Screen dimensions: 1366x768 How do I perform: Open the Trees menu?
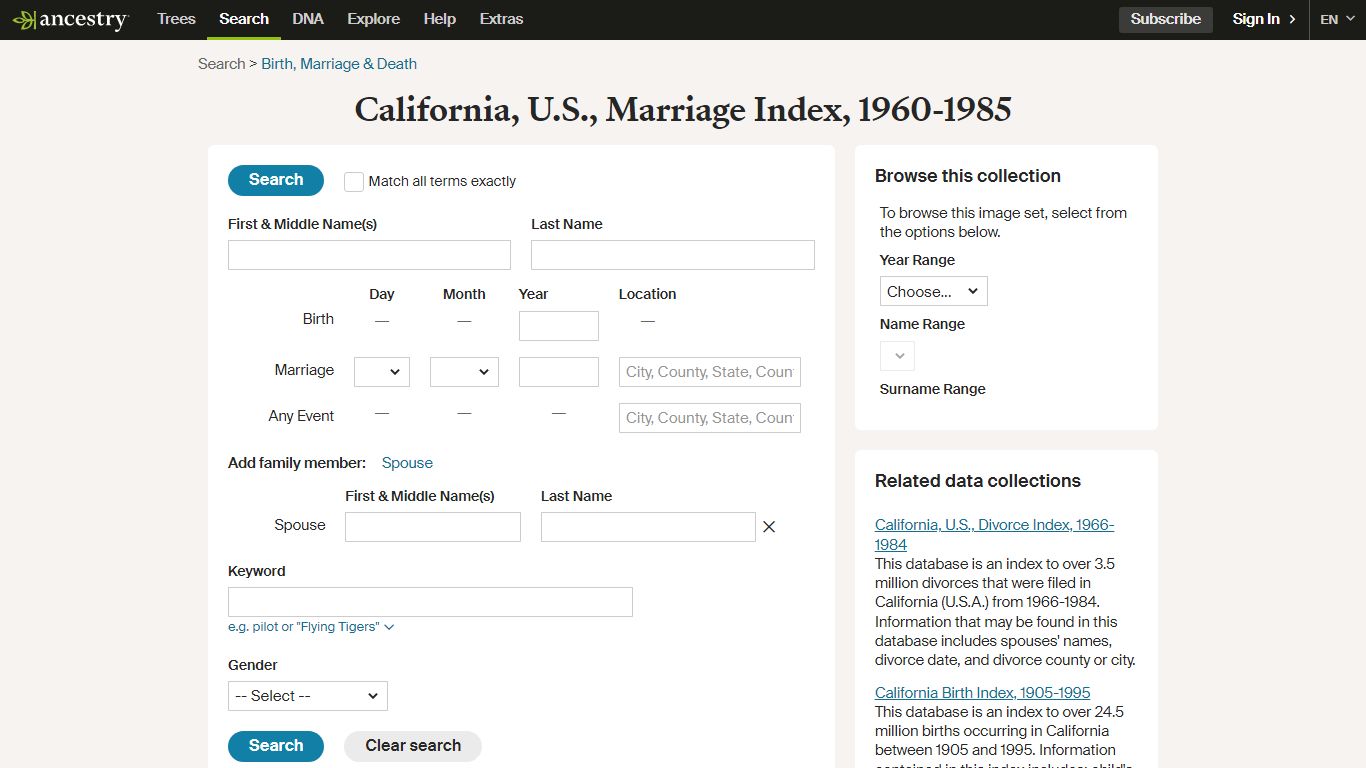(x=176, y=19)
